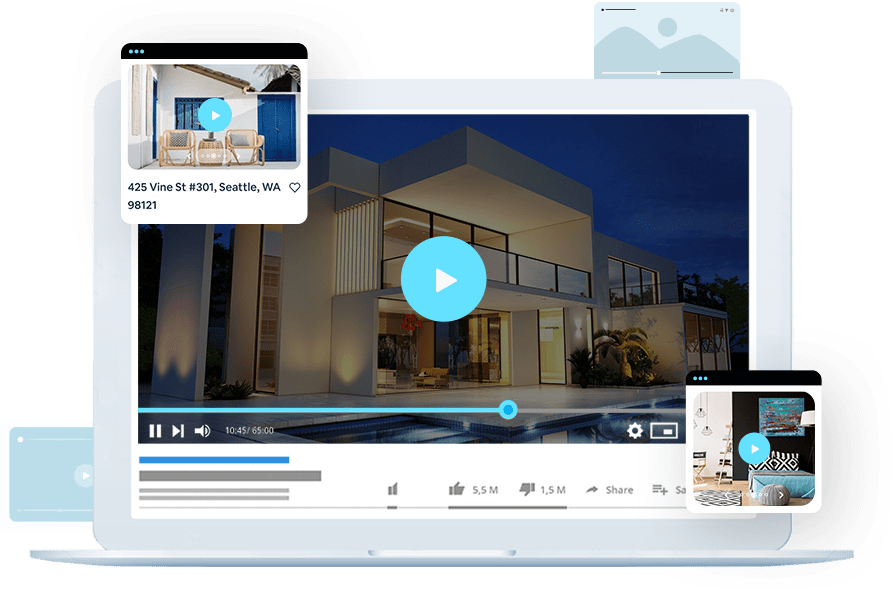The image size is (892, 590).
Task: Favorite the 425 Vine St listing heart
Action: coord(295,187)
